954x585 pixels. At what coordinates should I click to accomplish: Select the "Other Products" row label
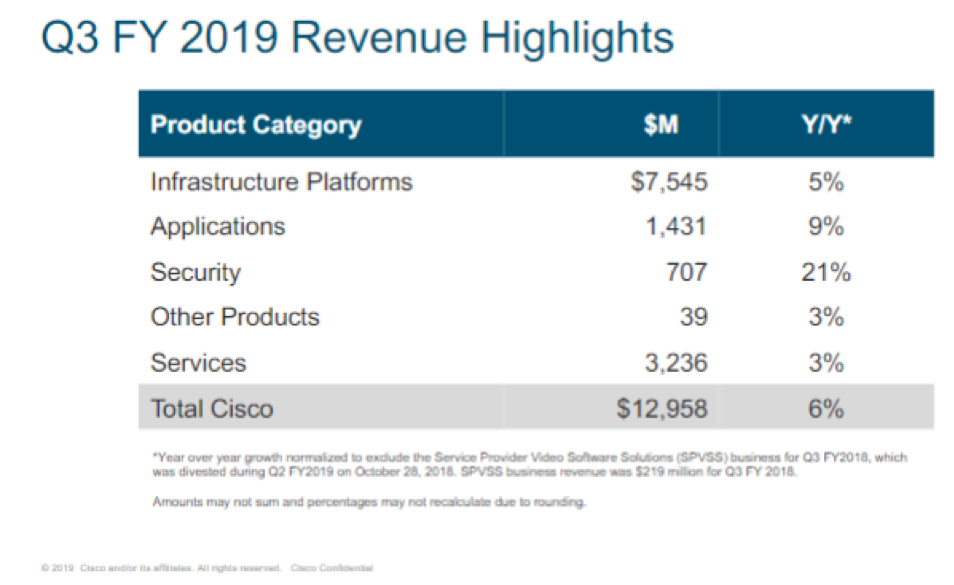coord(235,317)
